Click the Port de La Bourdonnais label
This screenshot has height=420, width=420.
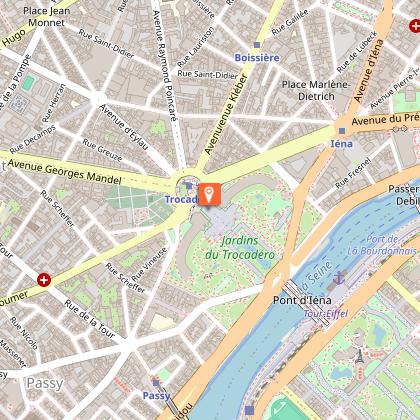(x=382, y=245)
